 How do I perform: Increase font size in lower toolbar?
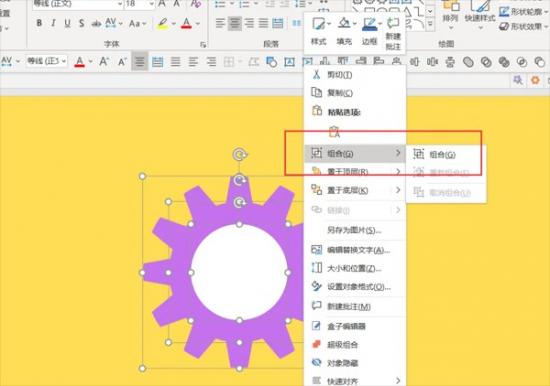tap(104, 62)
